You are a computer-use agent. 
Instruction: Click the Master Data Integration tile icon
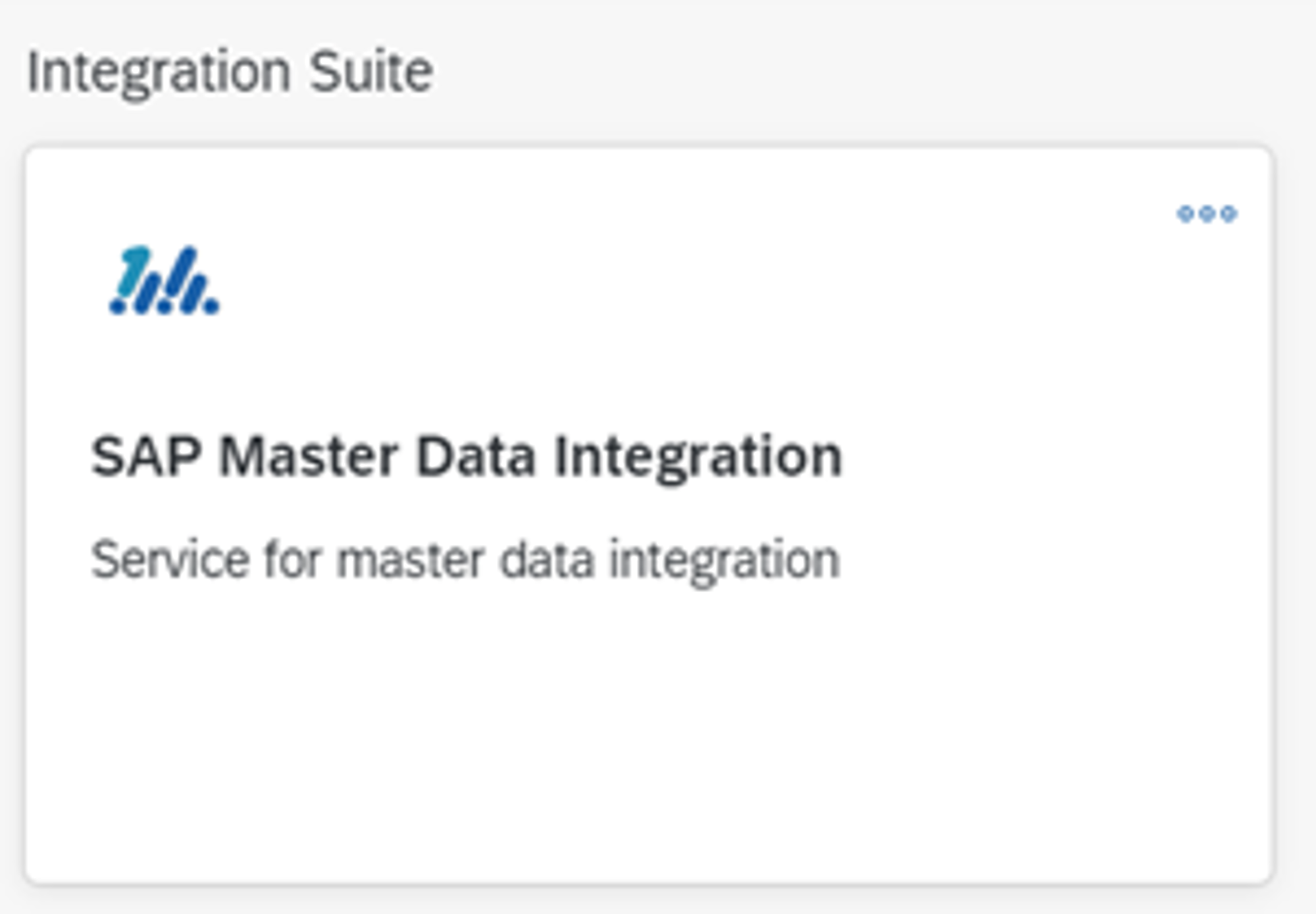point(164,281)
